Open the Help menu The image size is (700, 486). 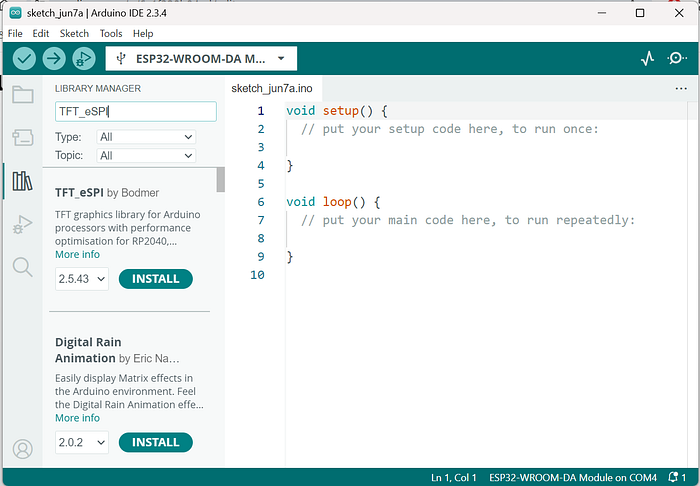click(143, 33)
